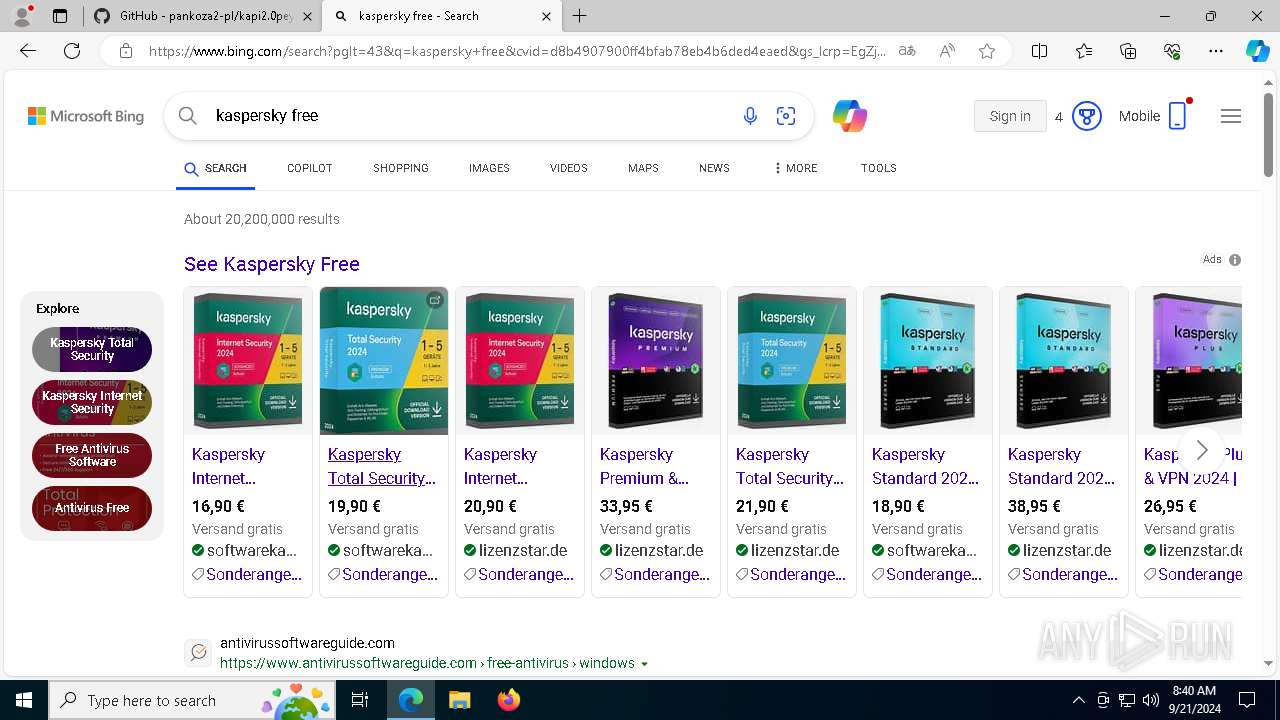The width and height of the screenshot is (1280, 720).
Task: Open split screen icon
Action: point(1039,51)
